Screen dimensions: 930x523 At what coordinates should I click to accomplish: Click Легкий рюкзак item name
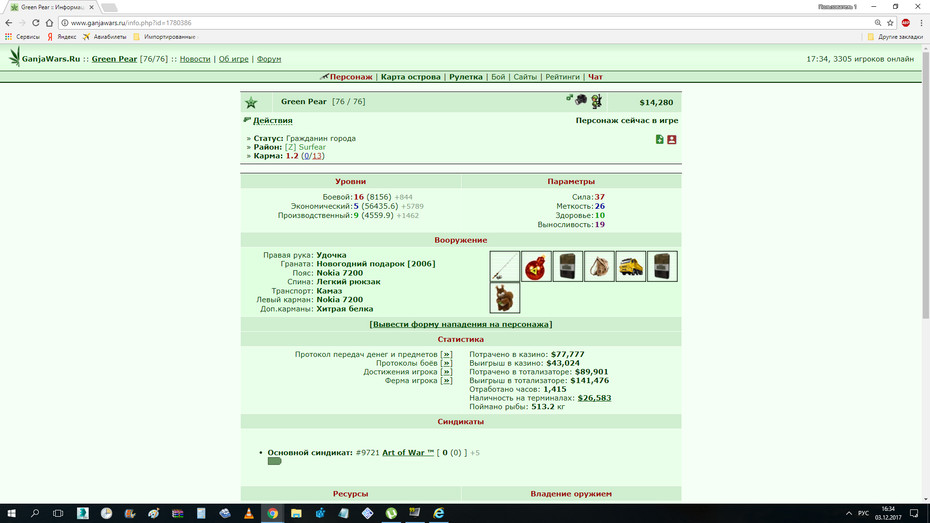348,282
